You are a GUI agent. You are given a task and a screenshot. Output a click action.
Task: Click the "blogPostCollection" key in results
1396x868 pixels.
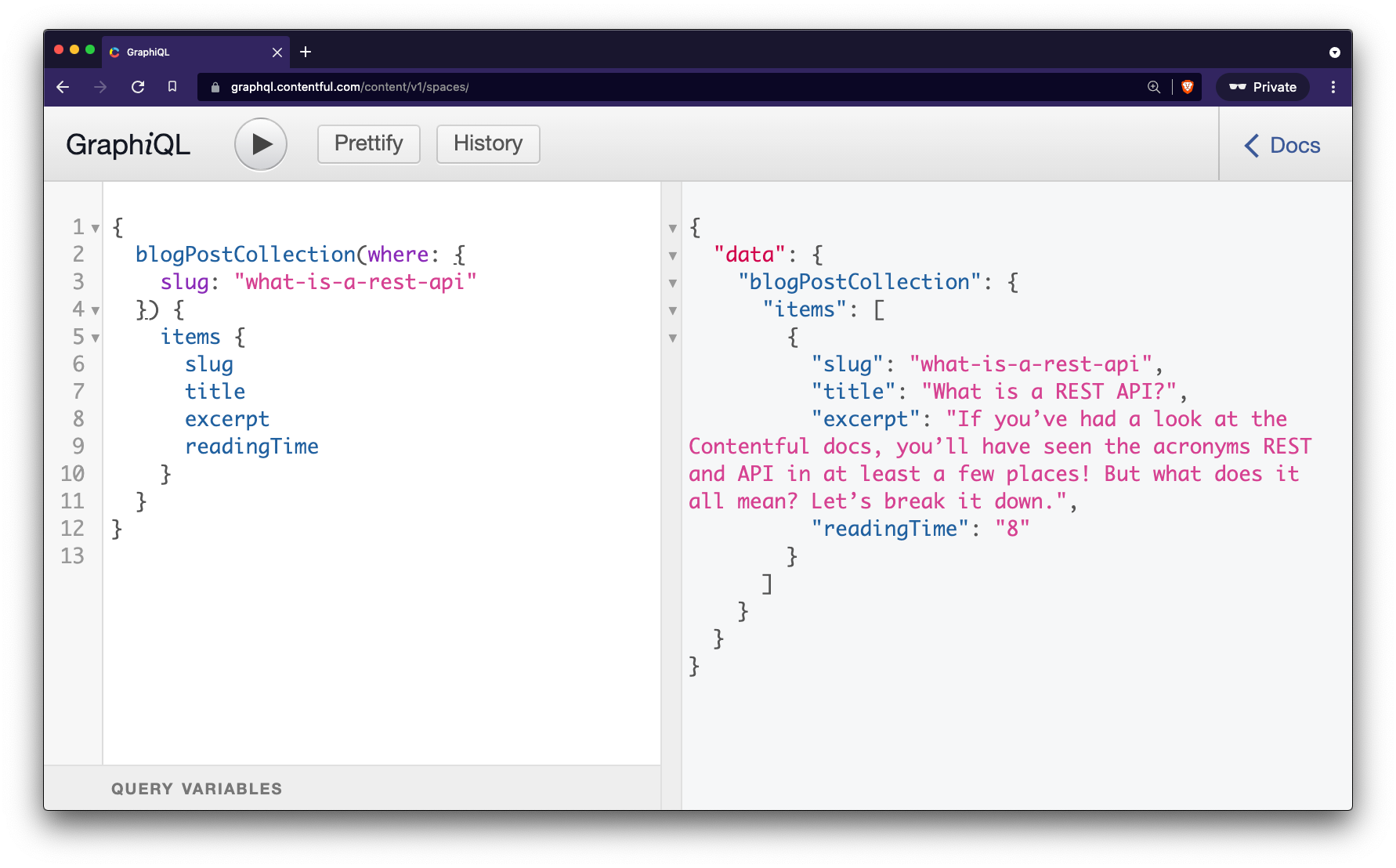[x=859, y=282]
